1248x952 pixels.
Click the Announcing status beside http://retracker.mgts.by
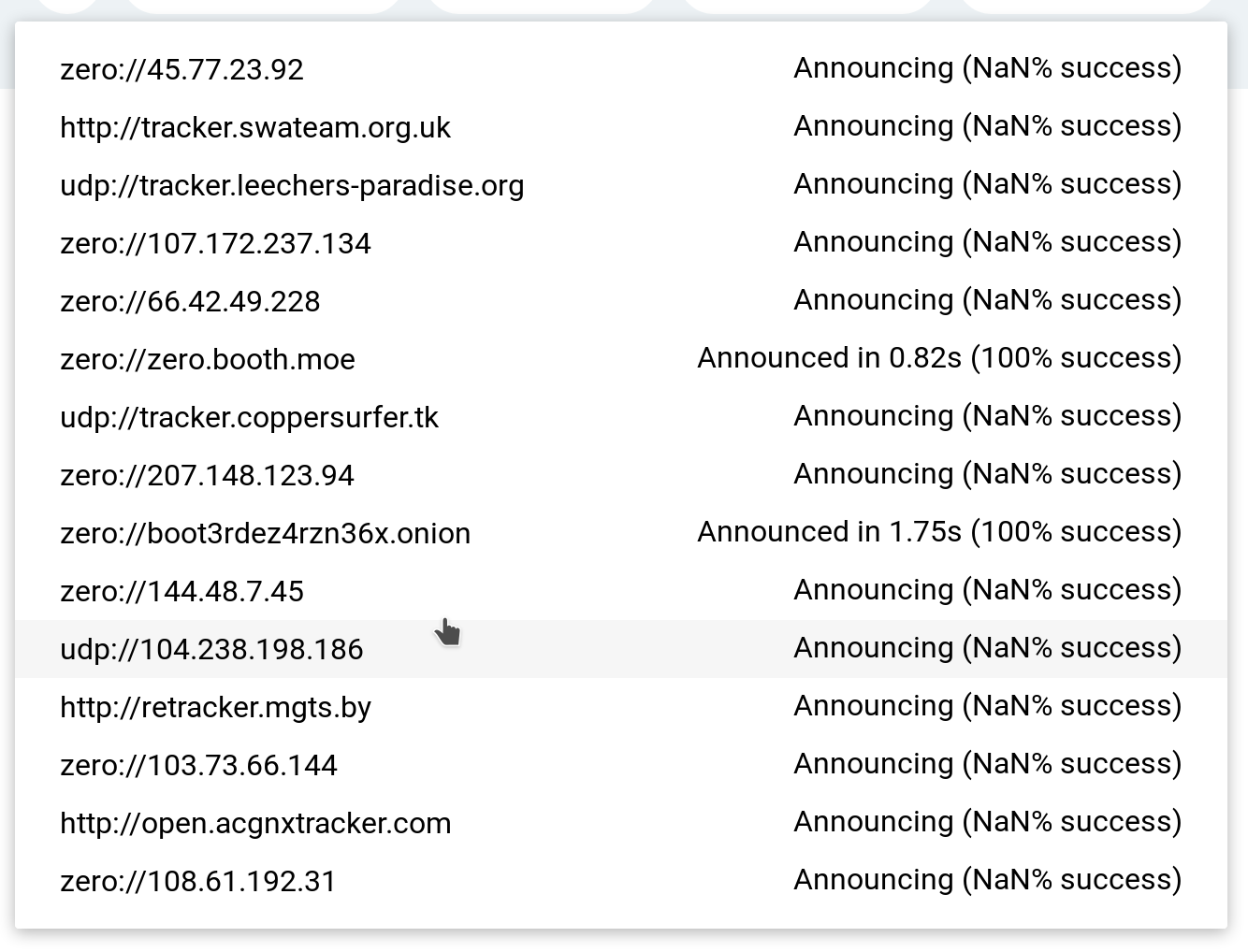(x=987, y=706)
